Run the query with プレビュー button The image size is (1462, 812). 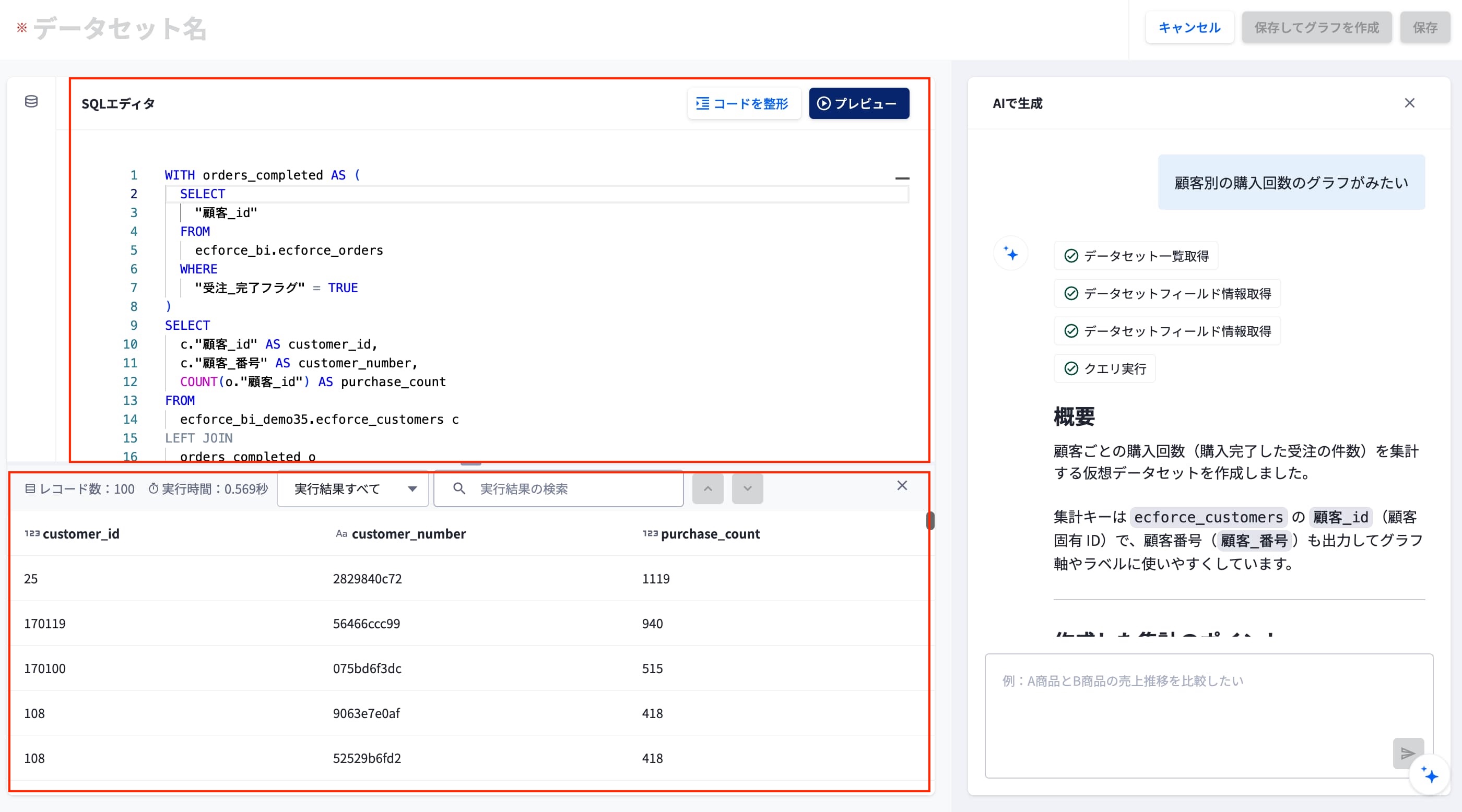tap(859, 103)
